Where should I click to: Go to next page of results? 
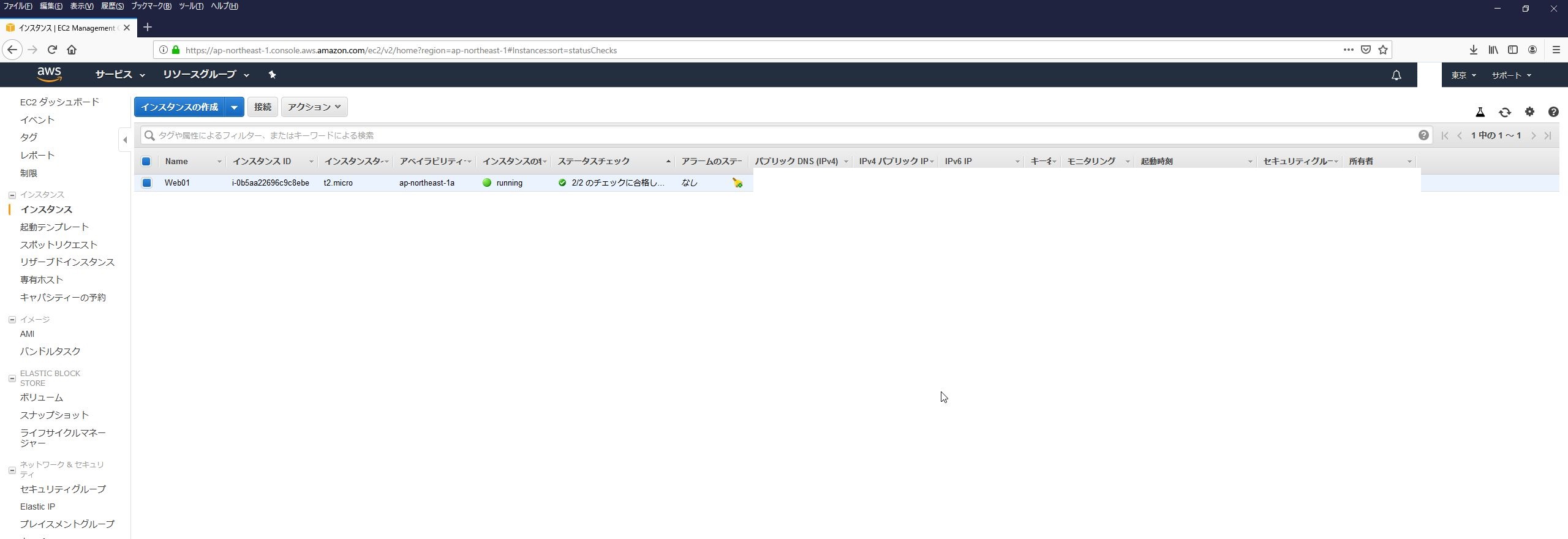tap(1534, 135)
